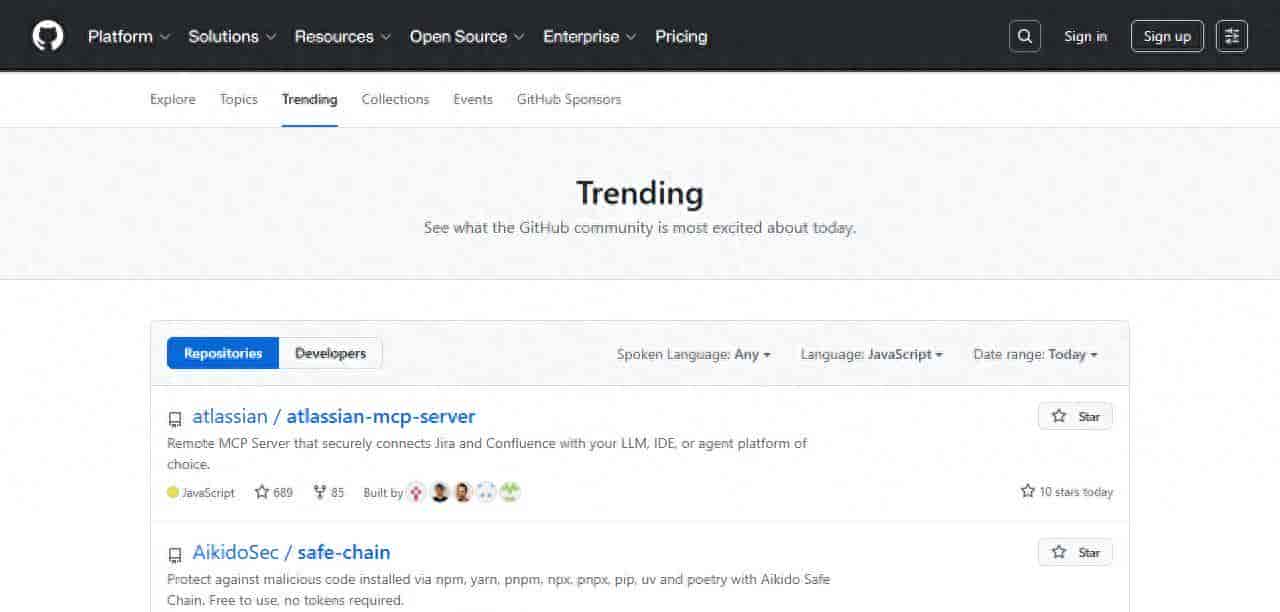
Task: Open the appearance settings icon button
Action: 1232,36
